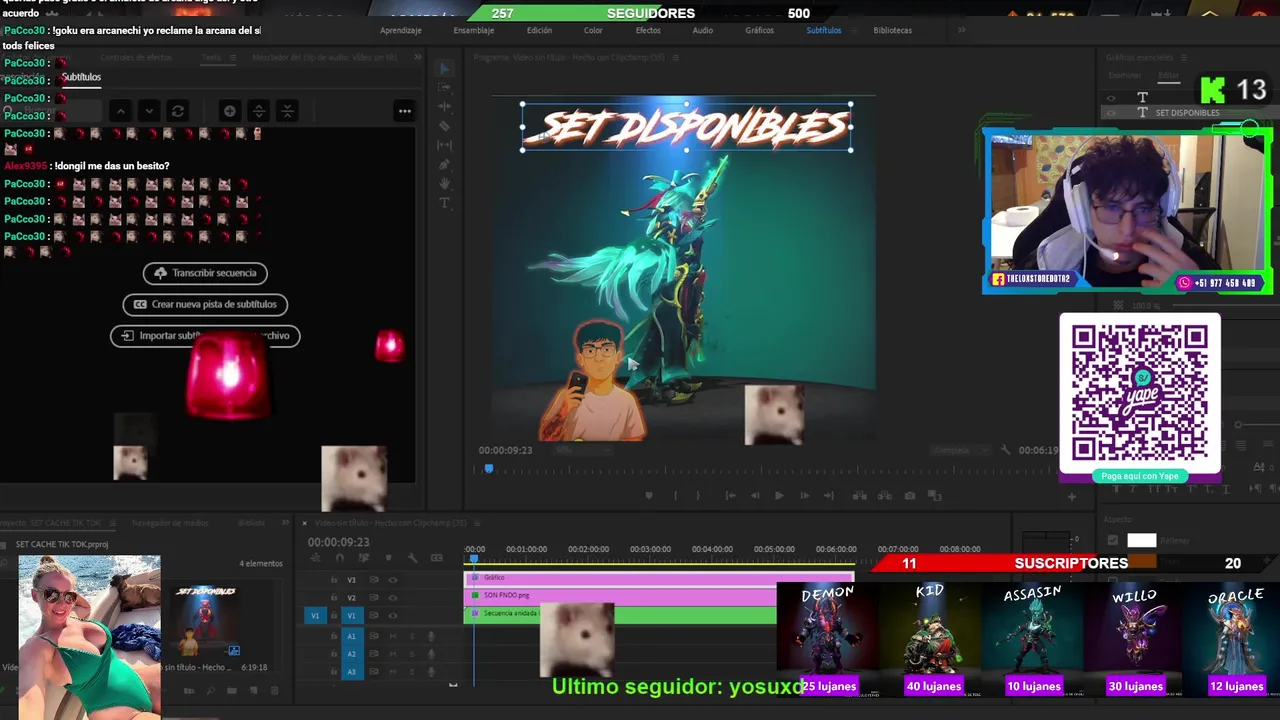Screen dimensions: 1280x720
Task: Toggle V3 track output eye
Action: [392, 580]
